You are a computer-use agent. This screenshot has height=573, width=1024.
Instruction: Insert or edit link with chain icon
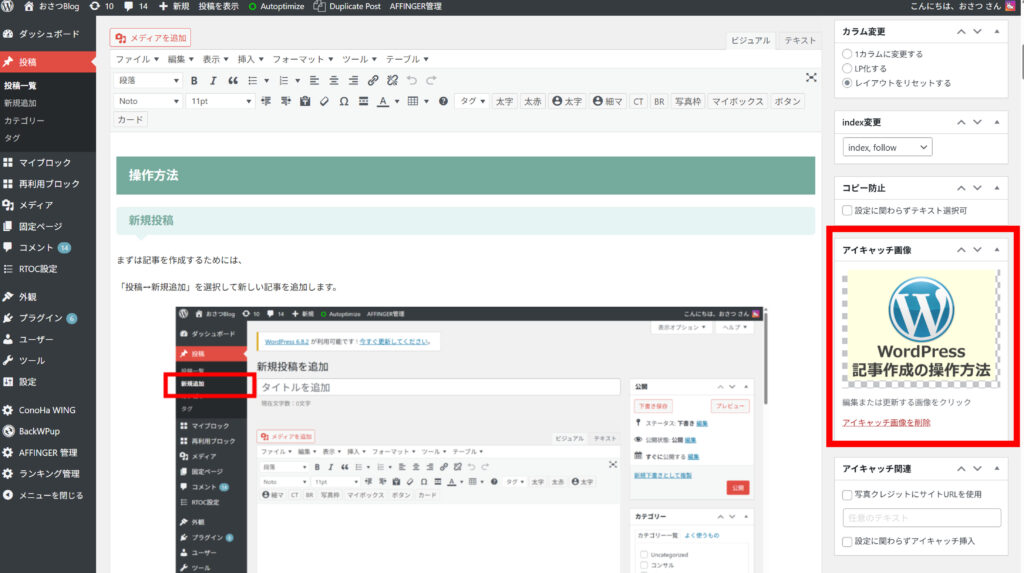coord(373,80)
